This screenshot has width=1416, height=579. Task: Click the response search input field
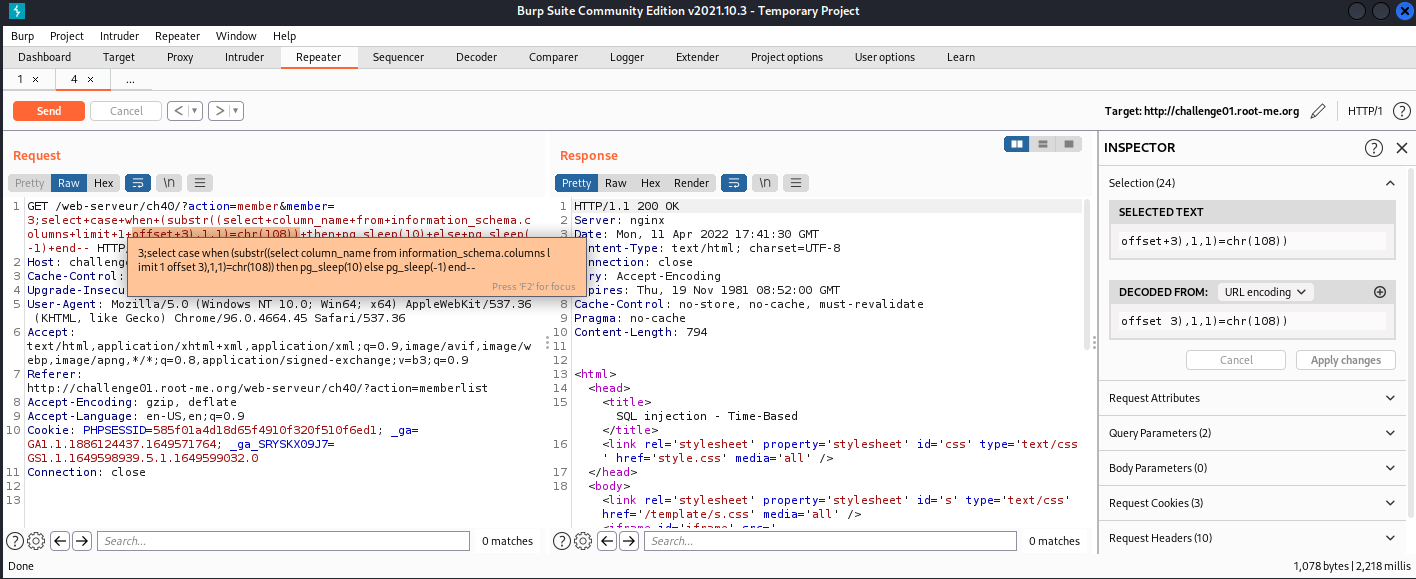click(831, 541)
